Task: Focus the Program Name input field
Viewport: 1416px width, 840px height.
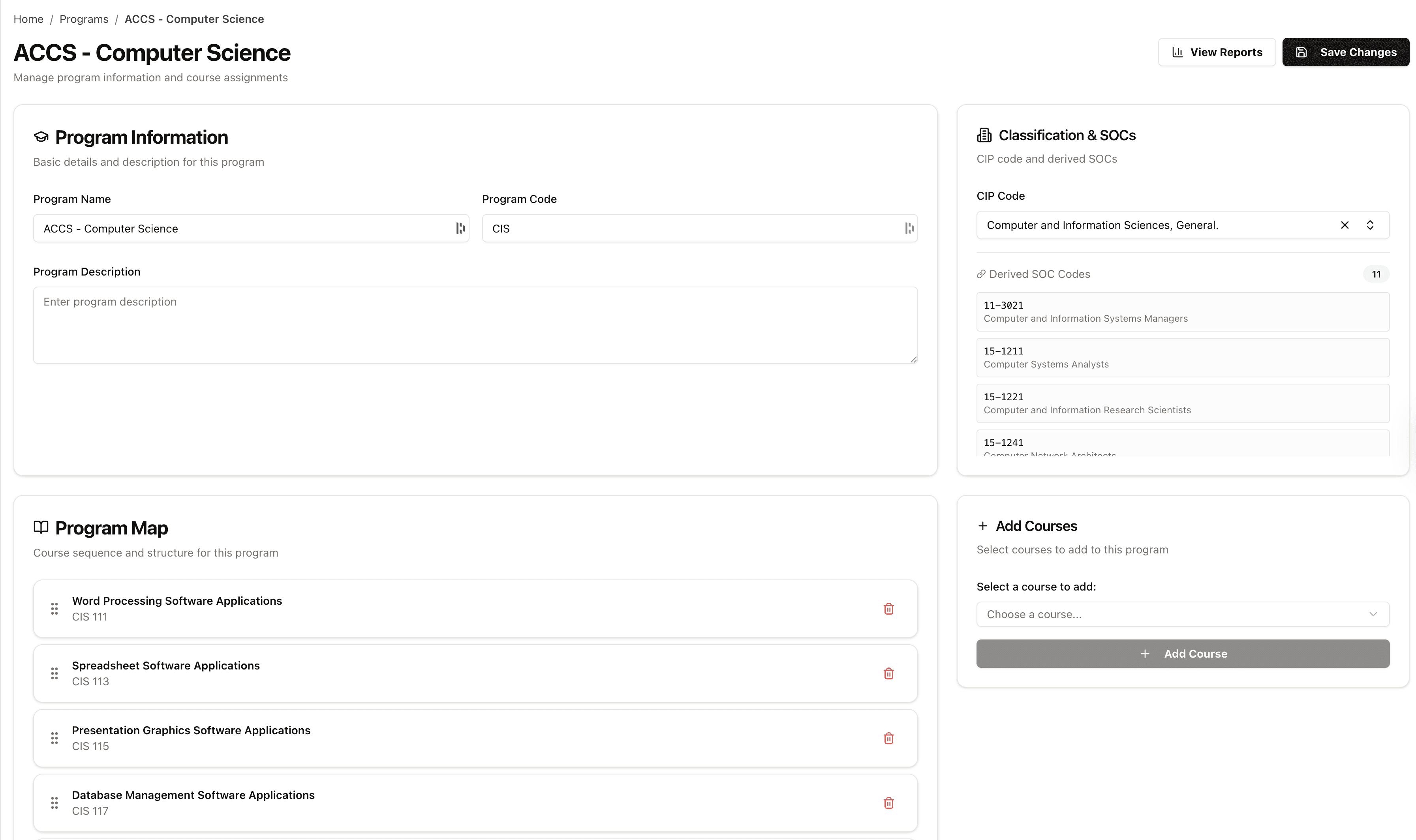Action: tap(244, 229)
